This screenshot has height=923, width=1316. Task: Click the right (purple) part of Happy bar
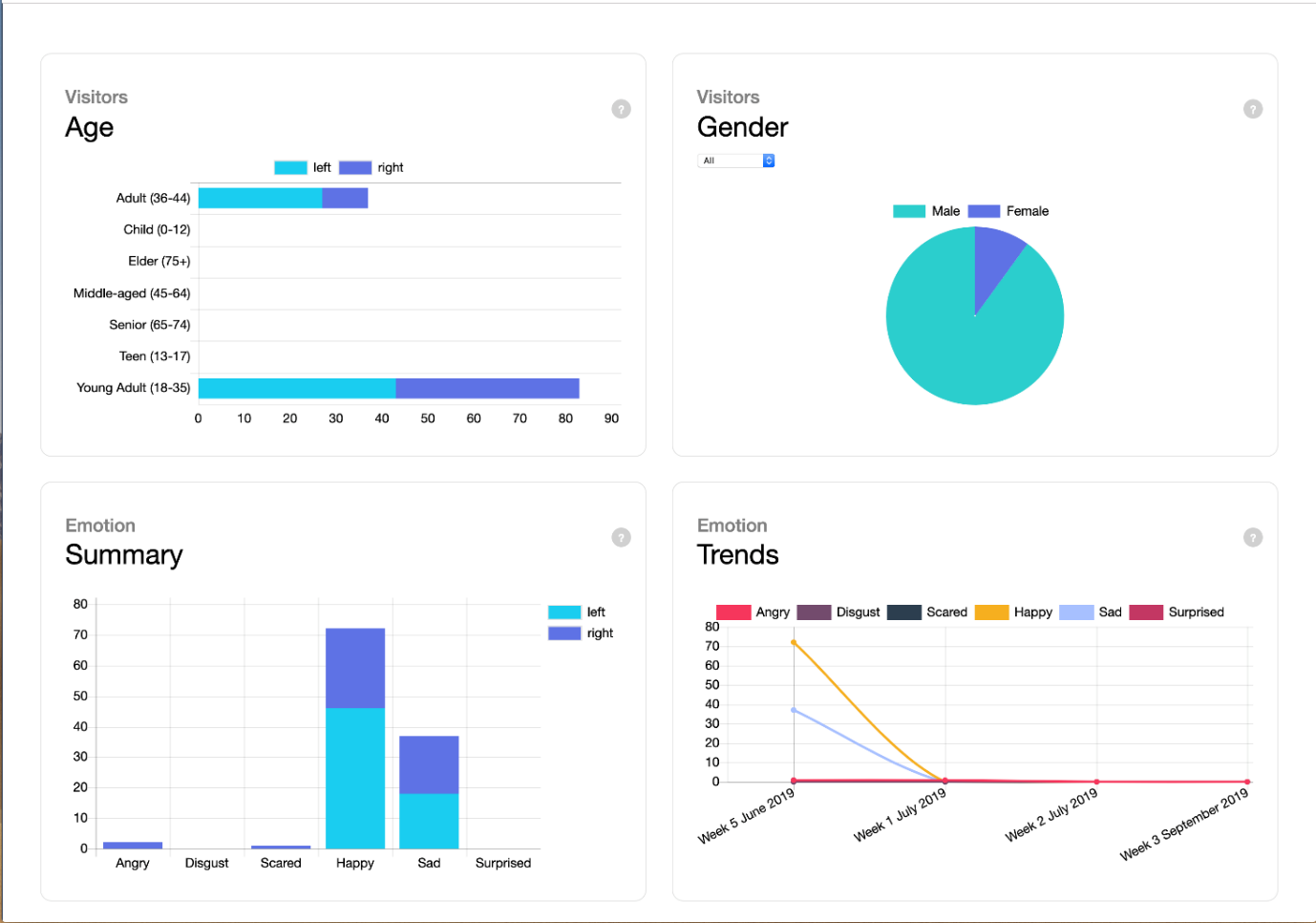coord(355,668)
